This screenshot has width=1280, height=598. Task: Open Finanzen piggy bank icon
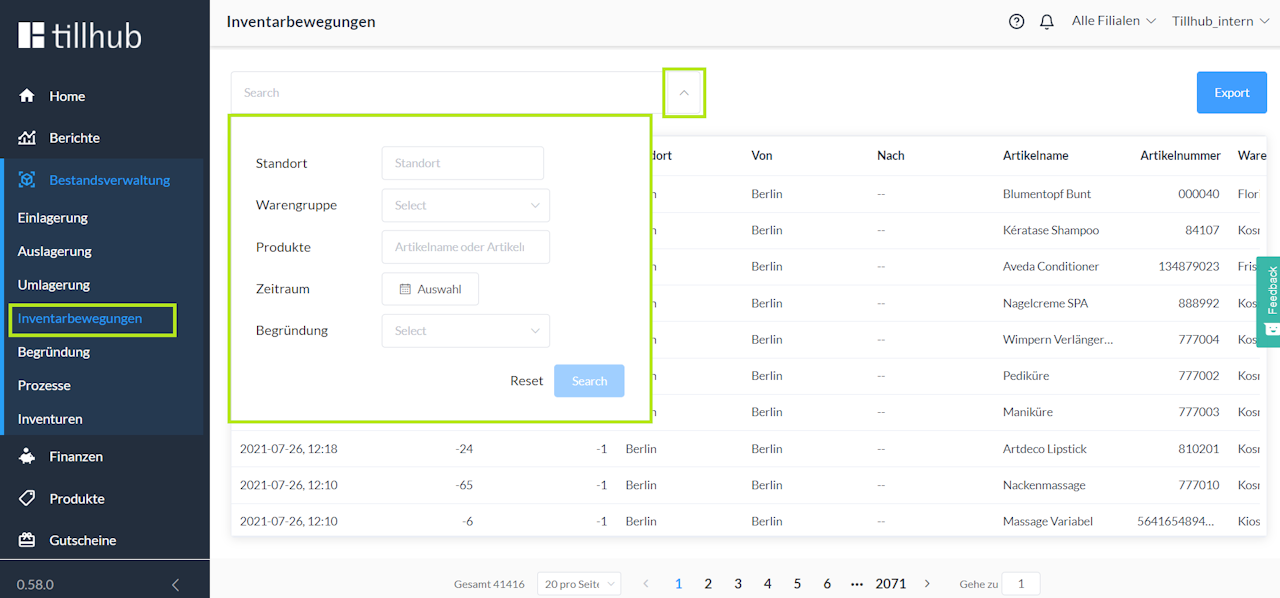point(28,456)
